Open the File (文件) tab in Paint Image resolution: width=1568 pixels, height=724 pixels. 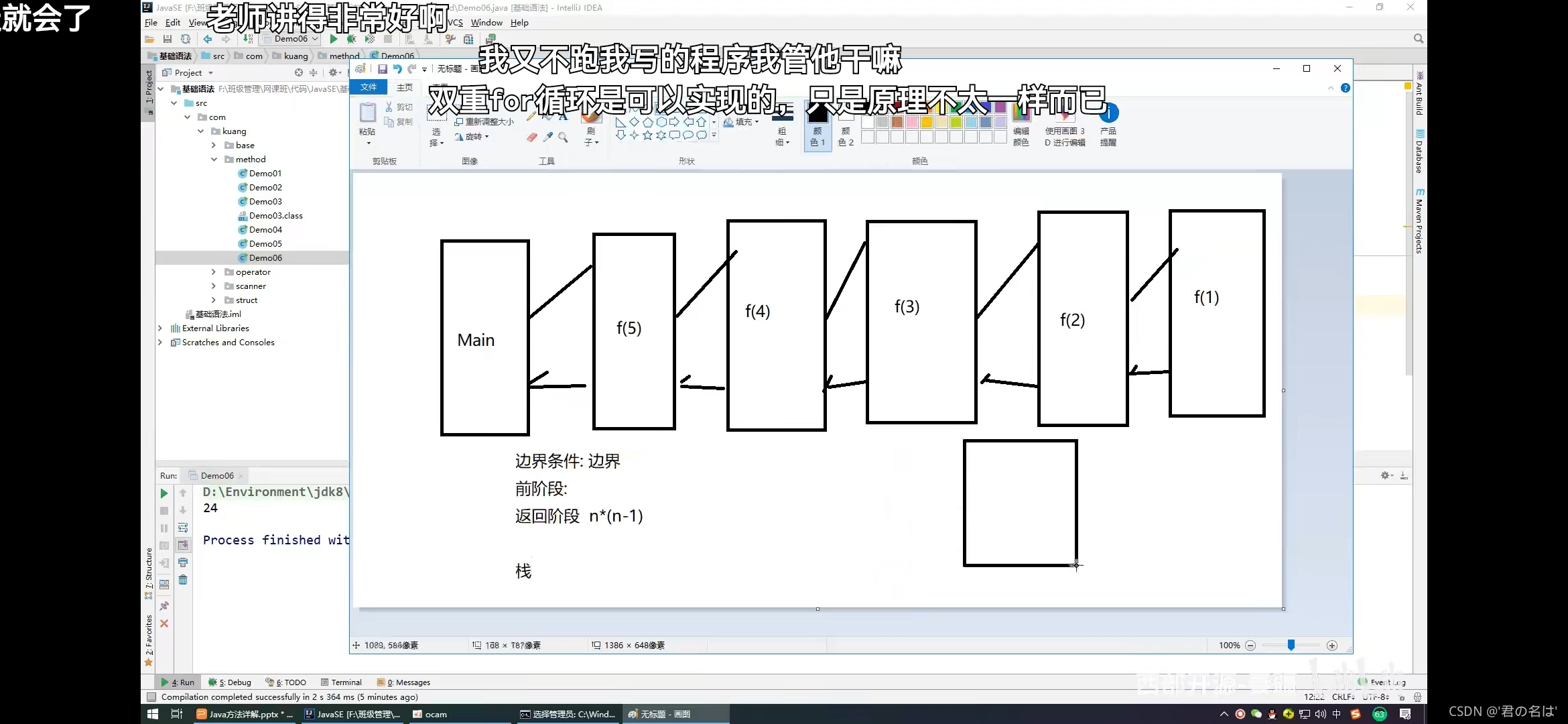369,87
